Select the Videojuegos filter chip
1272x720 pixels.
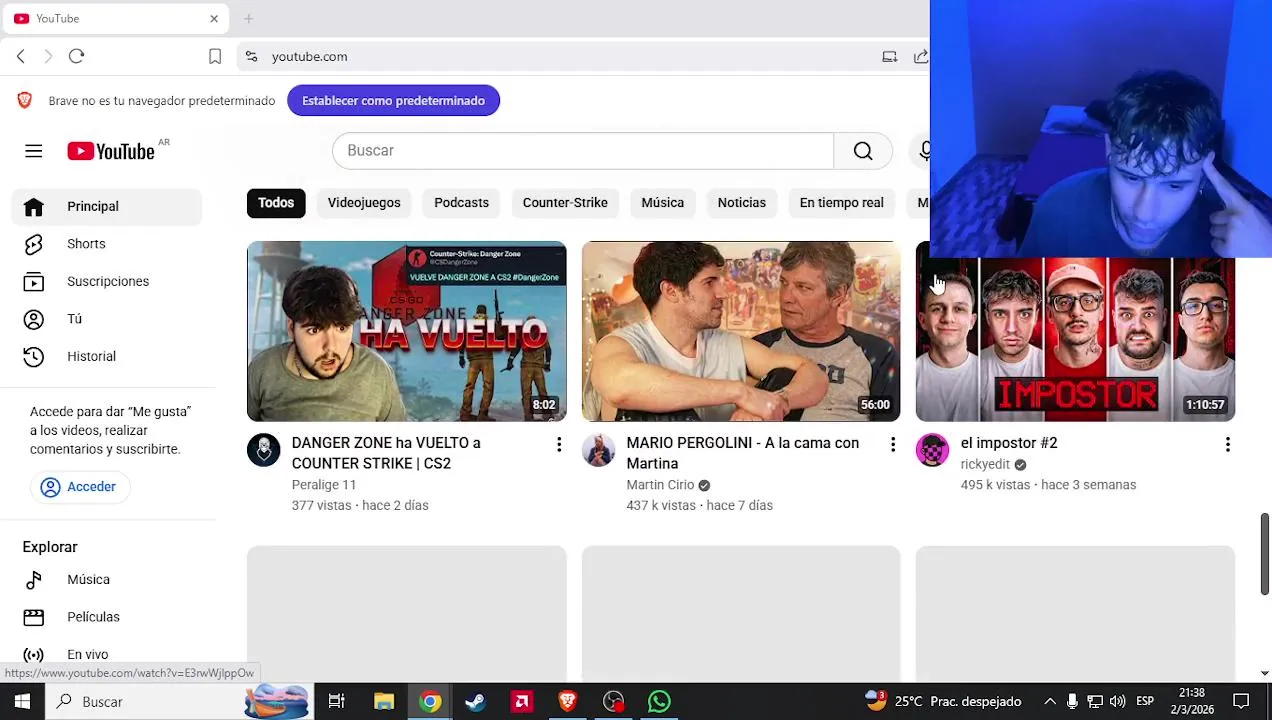364,203
